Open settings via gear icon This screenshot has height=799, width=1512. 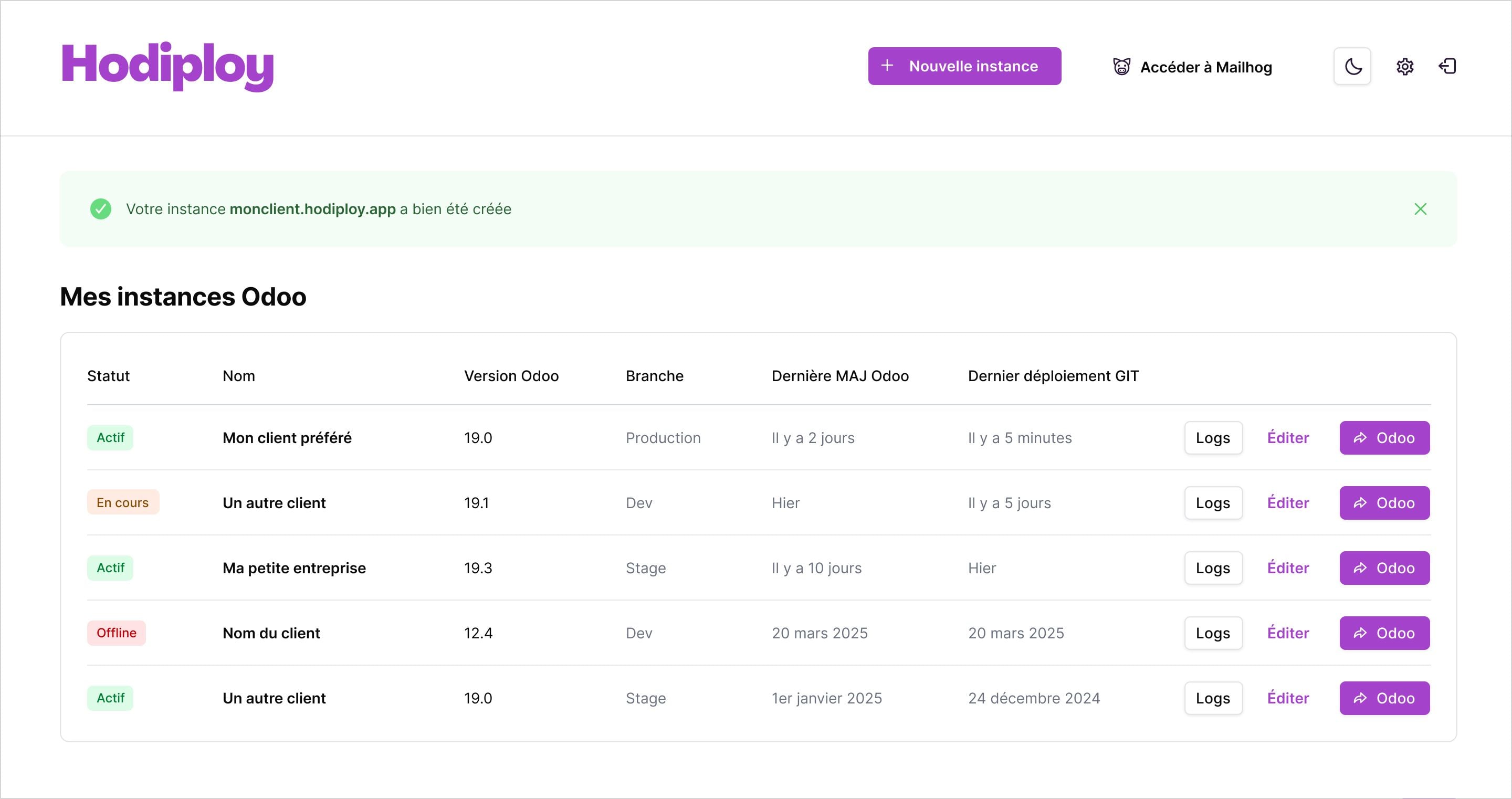click(1404, 66)
